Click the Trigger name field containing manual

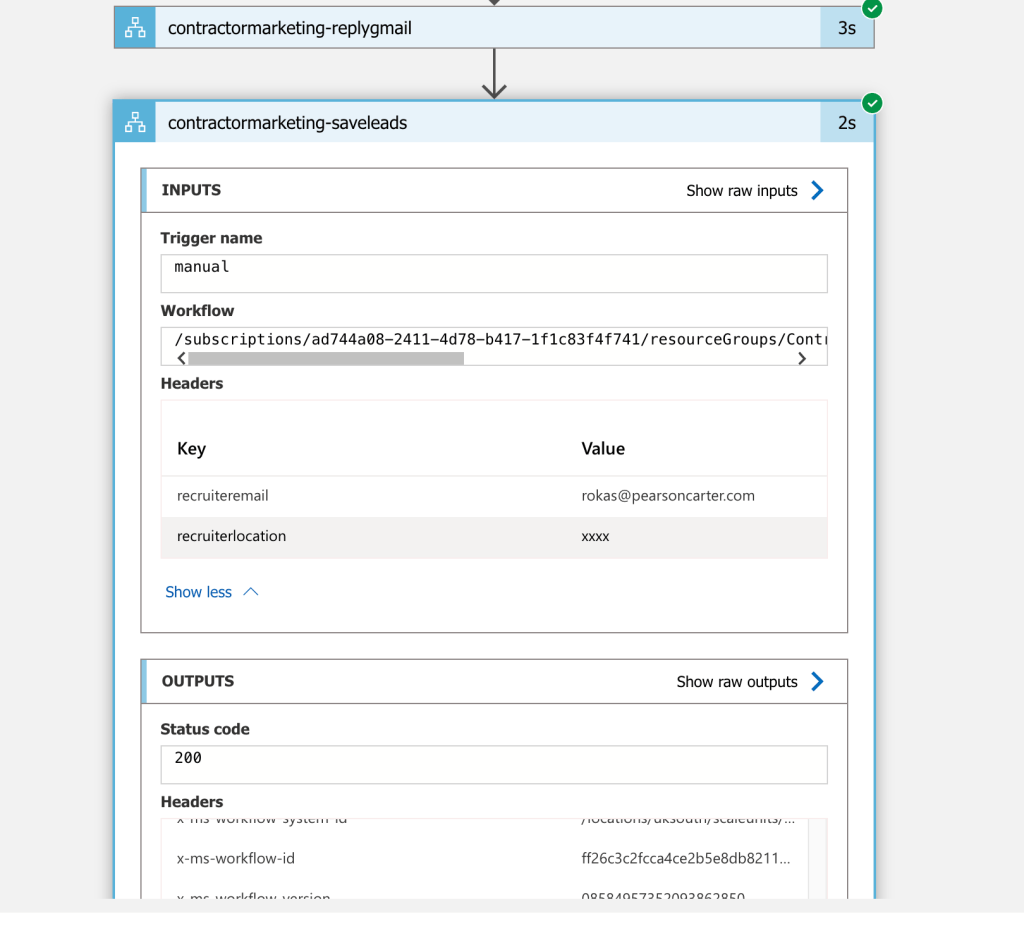click(x=494, y=274)
